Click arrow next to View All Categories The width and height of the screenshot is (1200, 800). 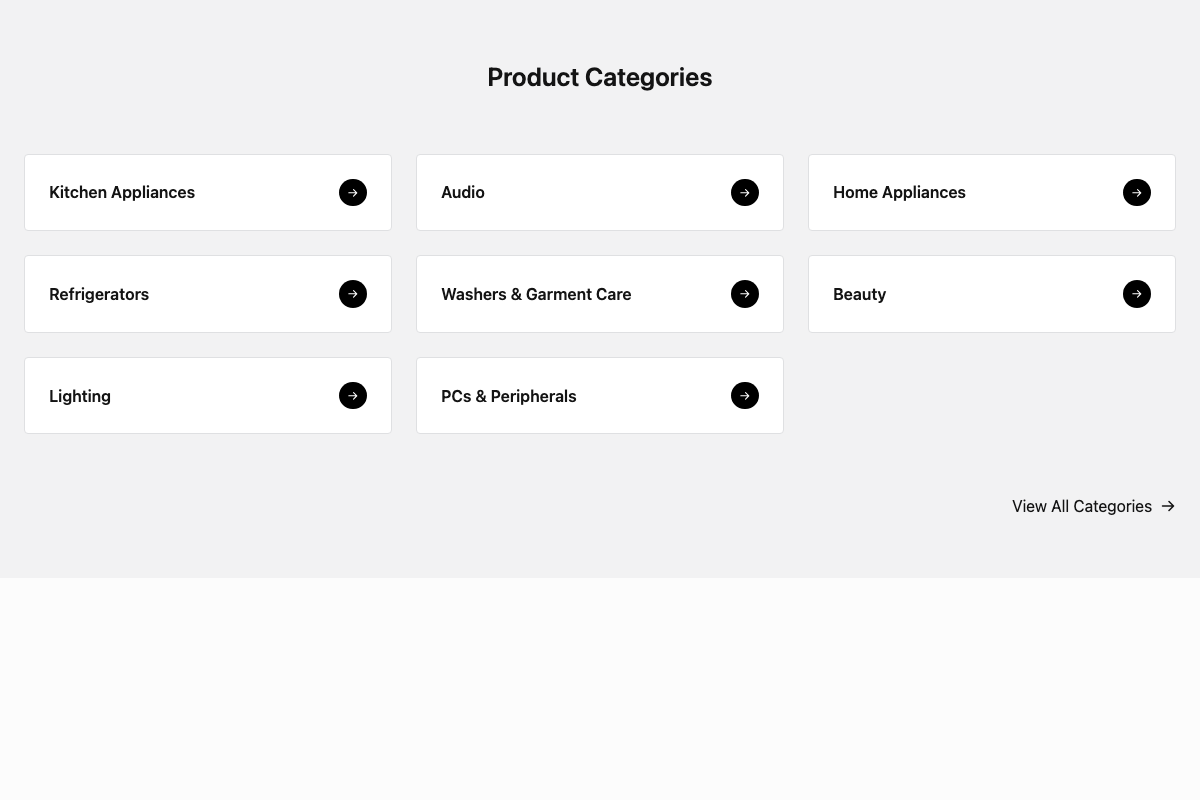click(x=1168, y=506)
